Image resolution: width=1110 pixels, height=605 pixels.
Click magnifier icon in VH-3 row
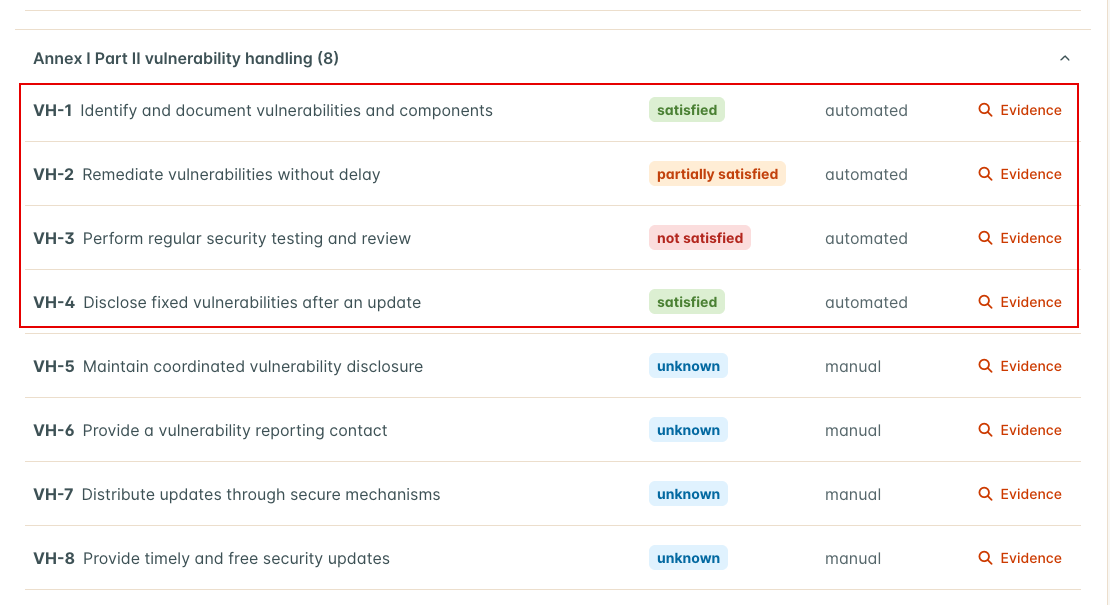pos(985,238)
